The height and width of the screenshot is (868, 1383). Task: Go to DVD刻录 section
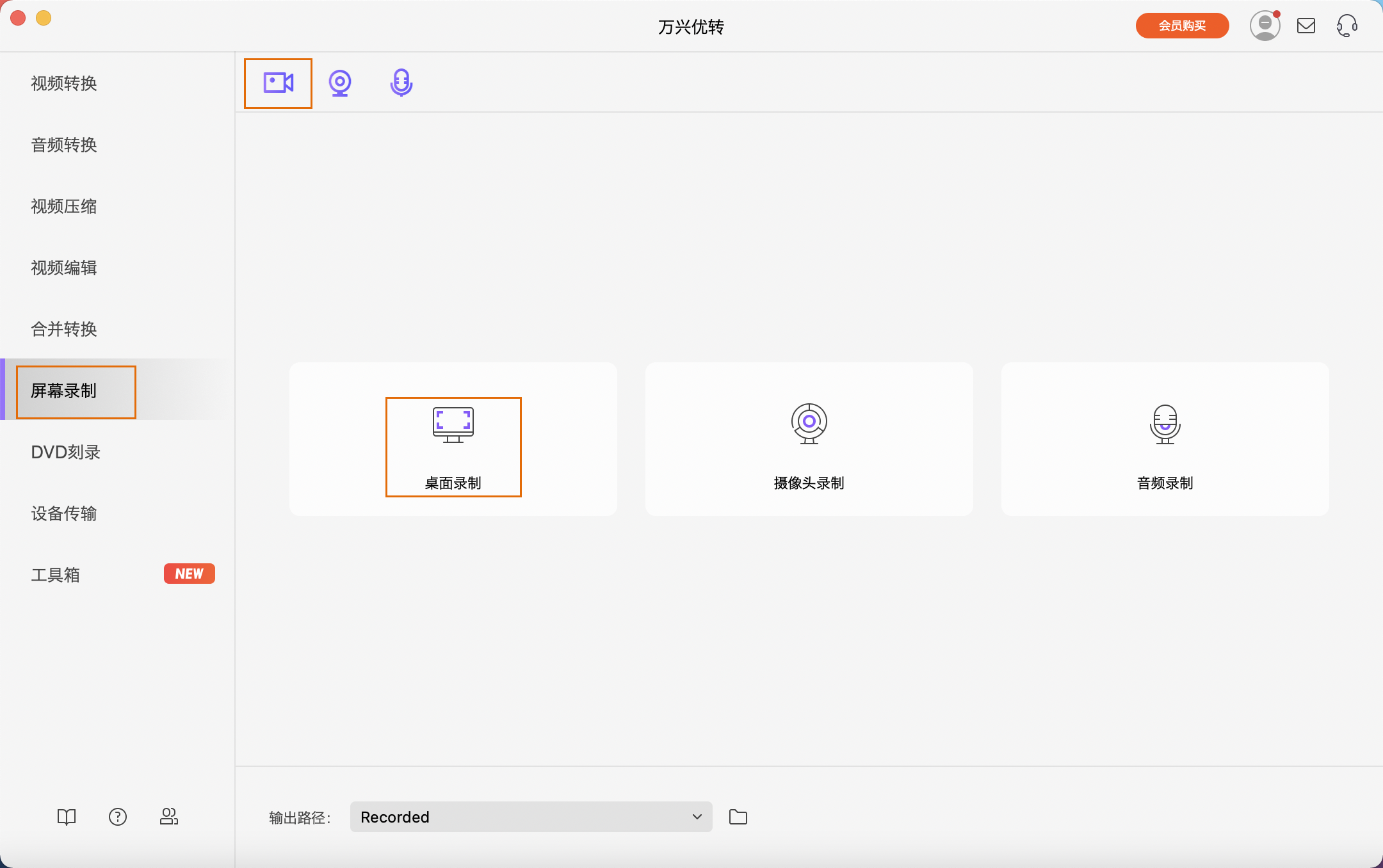pyautogui.click(x=66, y=452)
